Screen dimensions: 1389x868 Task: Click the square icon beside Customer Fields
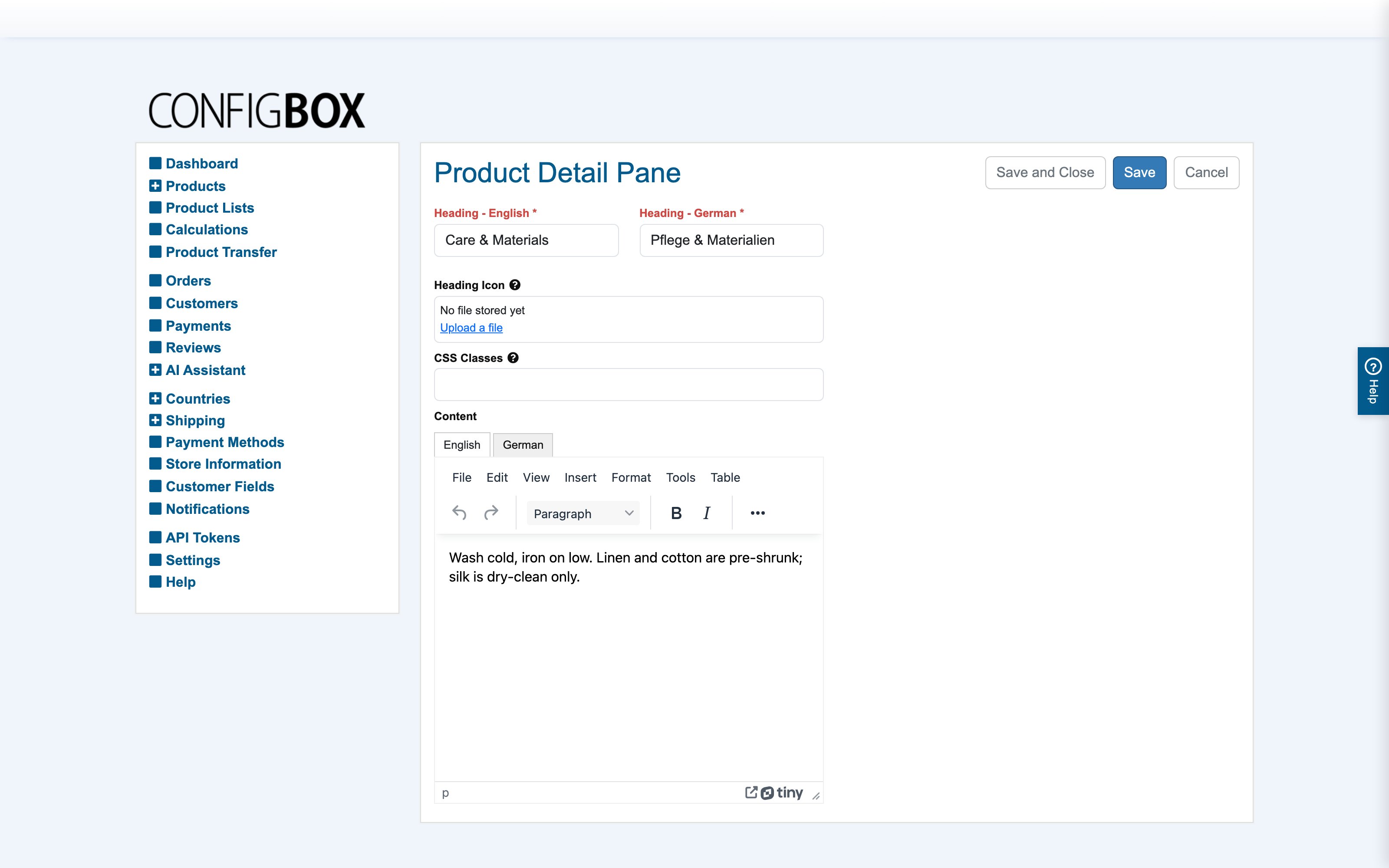[x=155, y=486]
